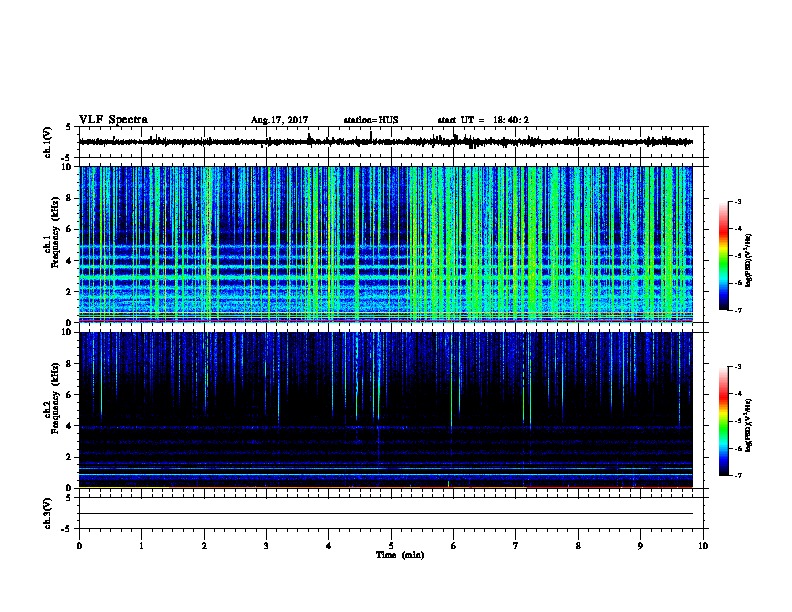Click inside the ch.2 spectrogram panel

[385, 410]
